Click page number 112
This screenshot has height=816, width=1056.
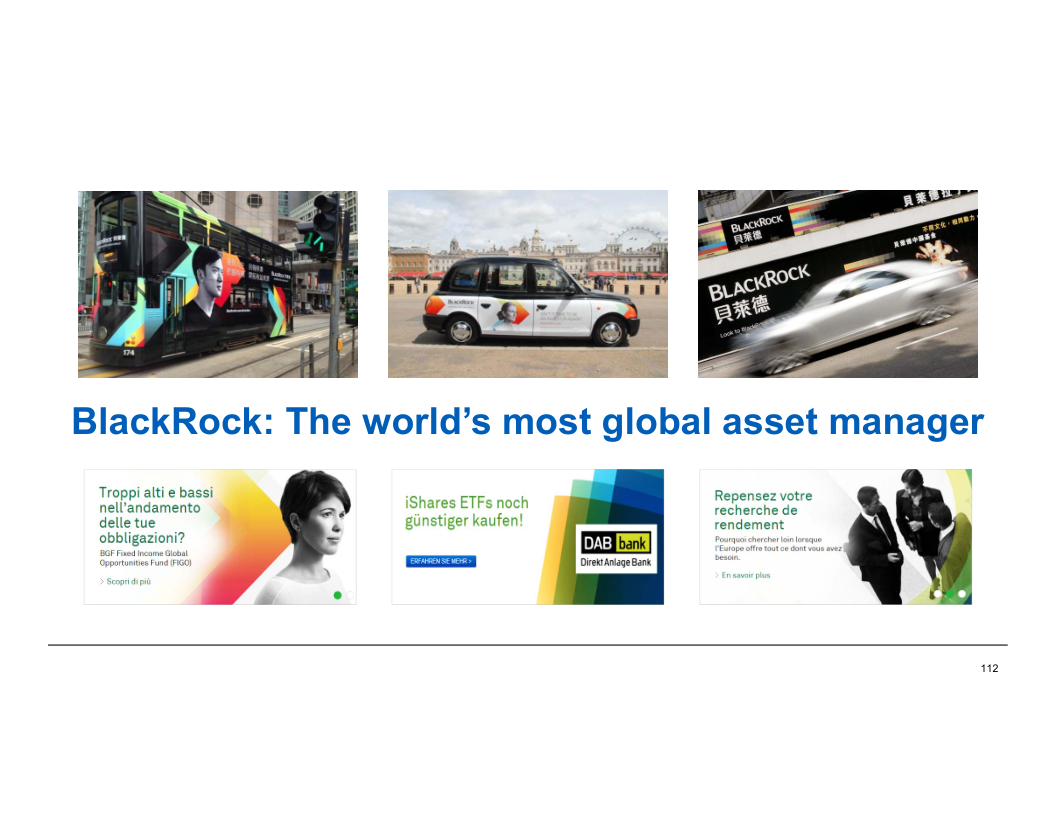pos(989,668)
